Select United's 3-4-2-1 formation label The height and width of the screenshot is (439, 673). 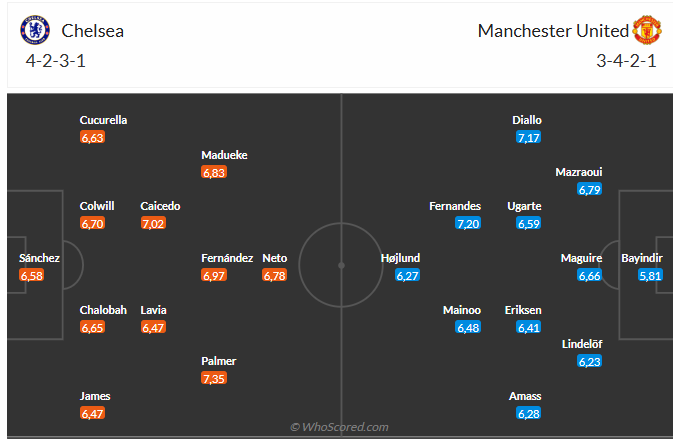pyautogui.click(x=626, y=61)
